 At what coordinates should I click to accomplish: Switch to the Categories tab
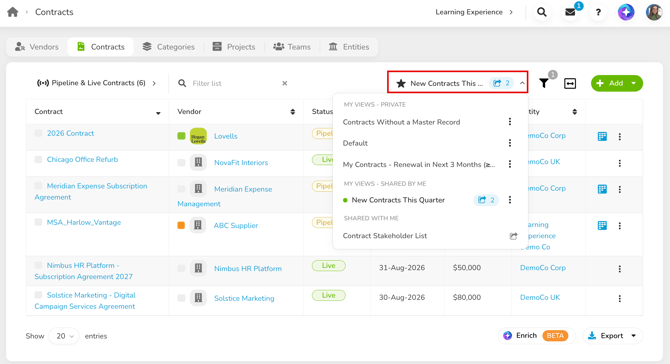coord(169,47)
